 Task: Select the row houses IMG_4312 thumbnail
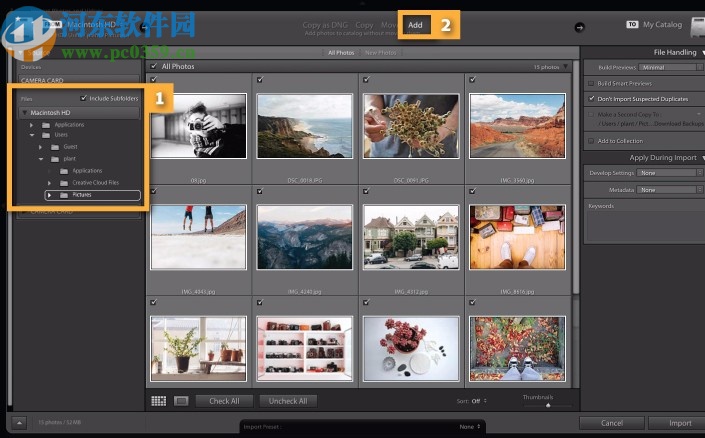[411, 237]
